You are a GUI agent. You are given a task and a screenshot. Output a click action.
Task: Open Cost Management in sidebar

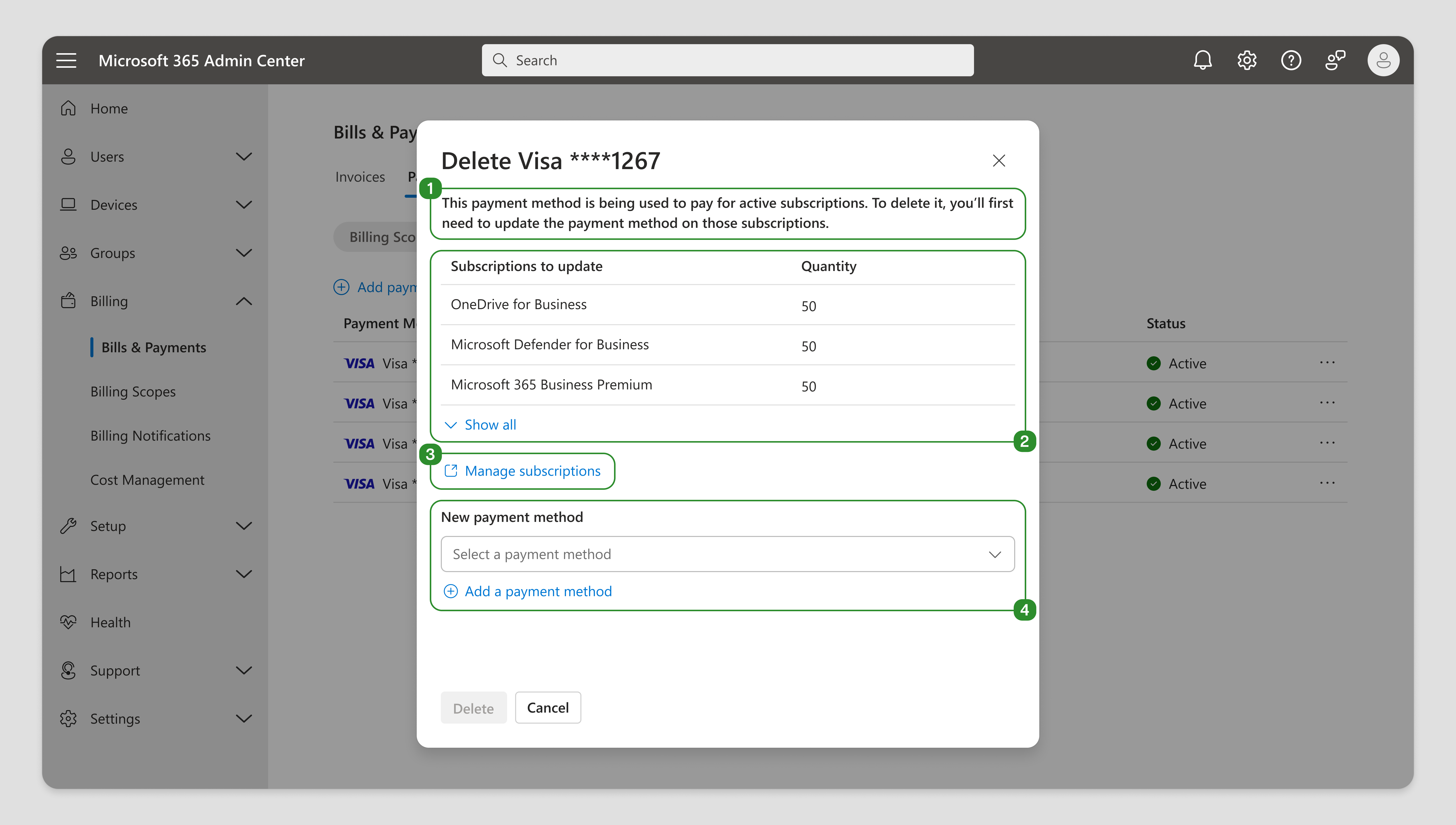(147, 480)
